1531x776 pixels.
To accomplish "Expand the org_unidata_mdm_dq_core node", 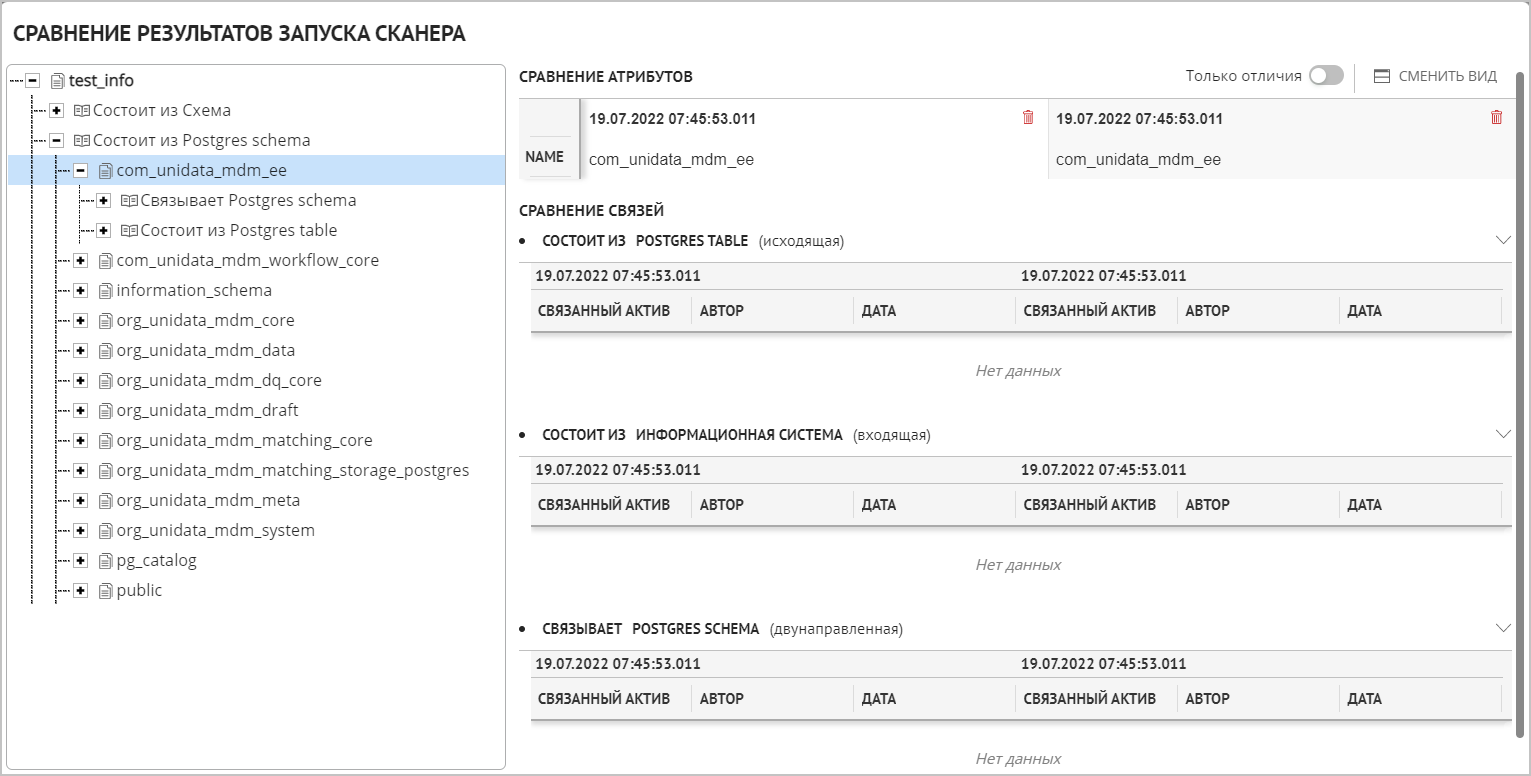I will [81, 380].
